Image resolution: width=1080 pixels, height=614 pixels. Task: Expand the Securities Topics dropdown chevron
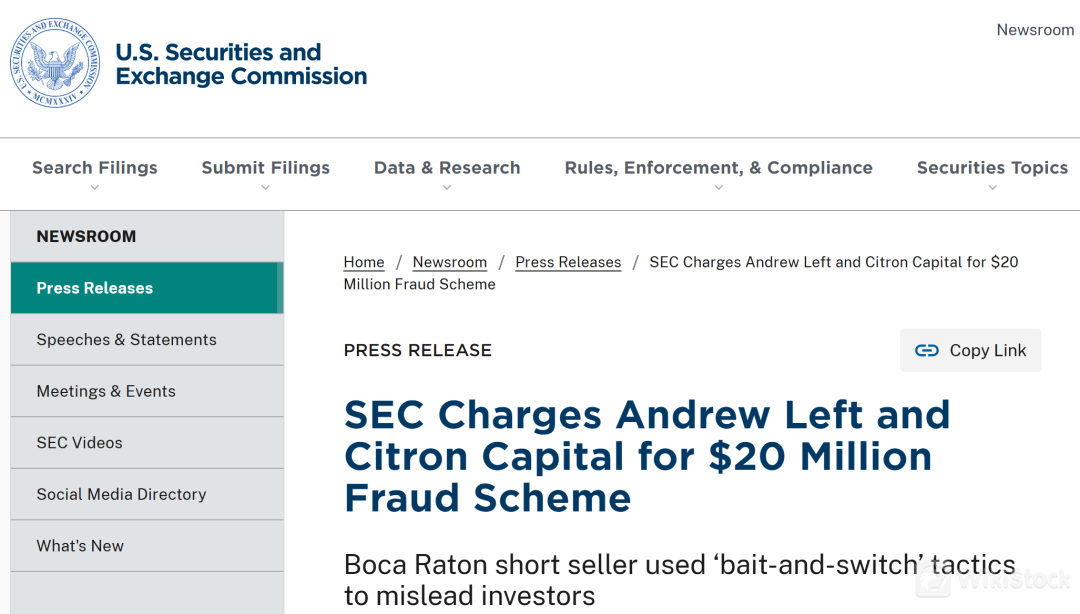992,187
